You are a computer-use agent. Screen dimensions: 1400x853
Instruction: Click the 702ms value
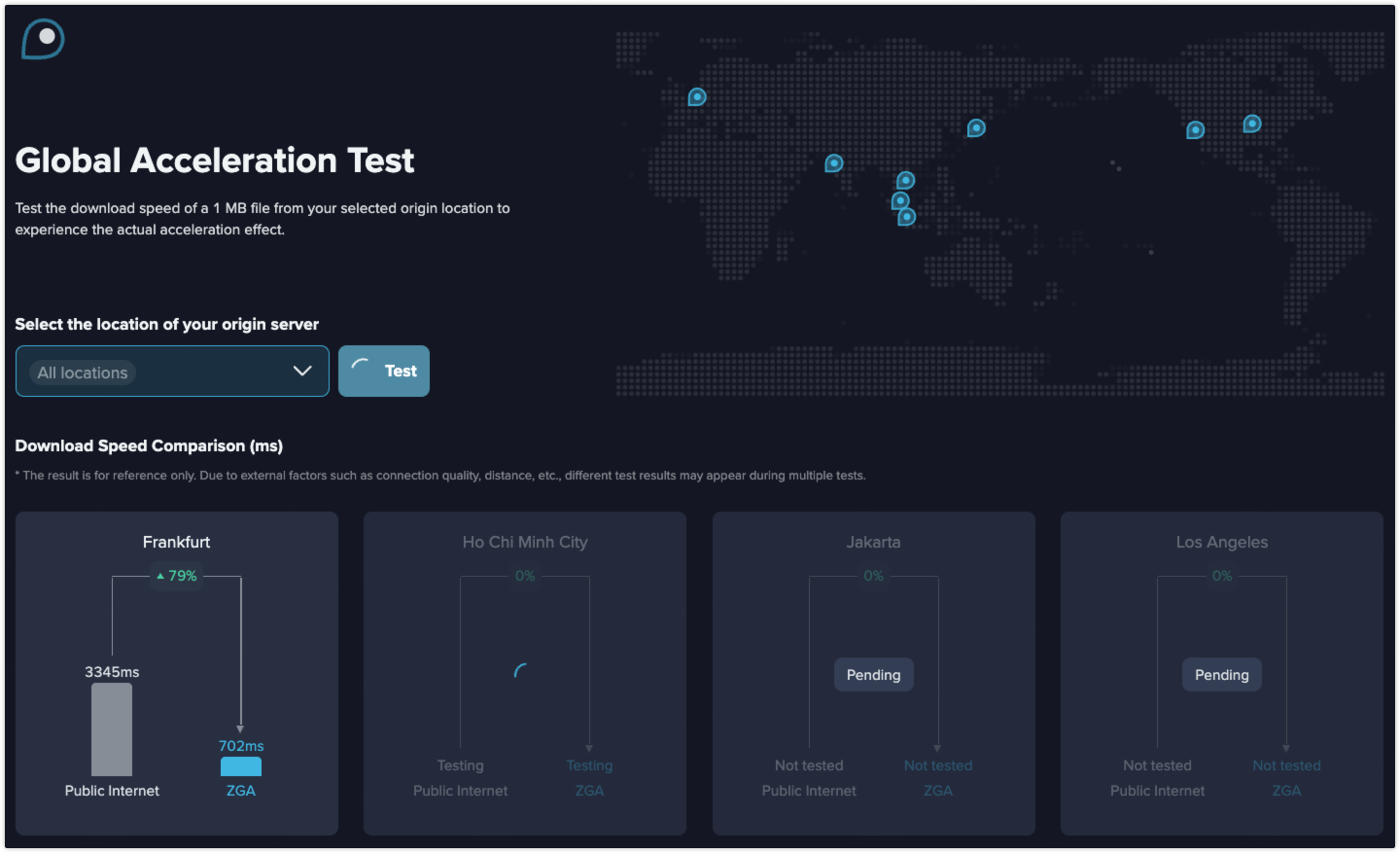[x=241, y=746]
